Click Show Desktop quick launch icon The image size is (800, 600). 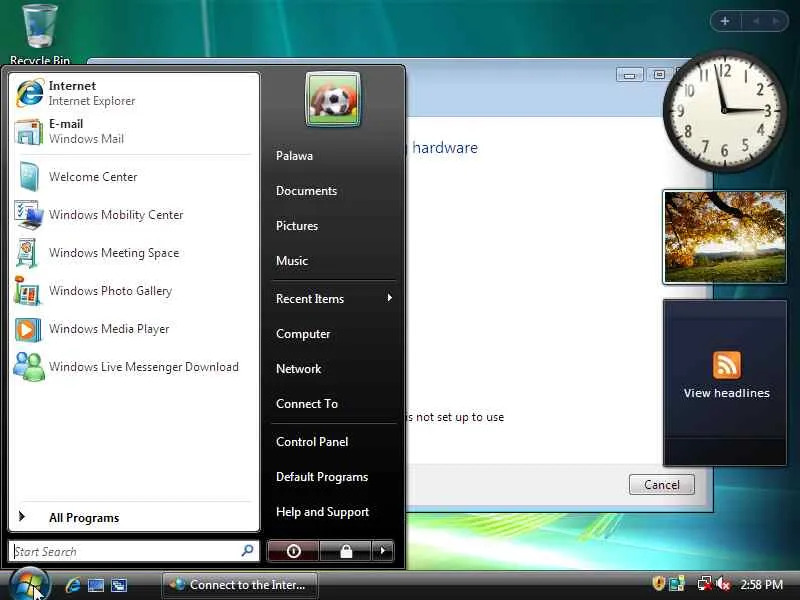tap(96, 585)
